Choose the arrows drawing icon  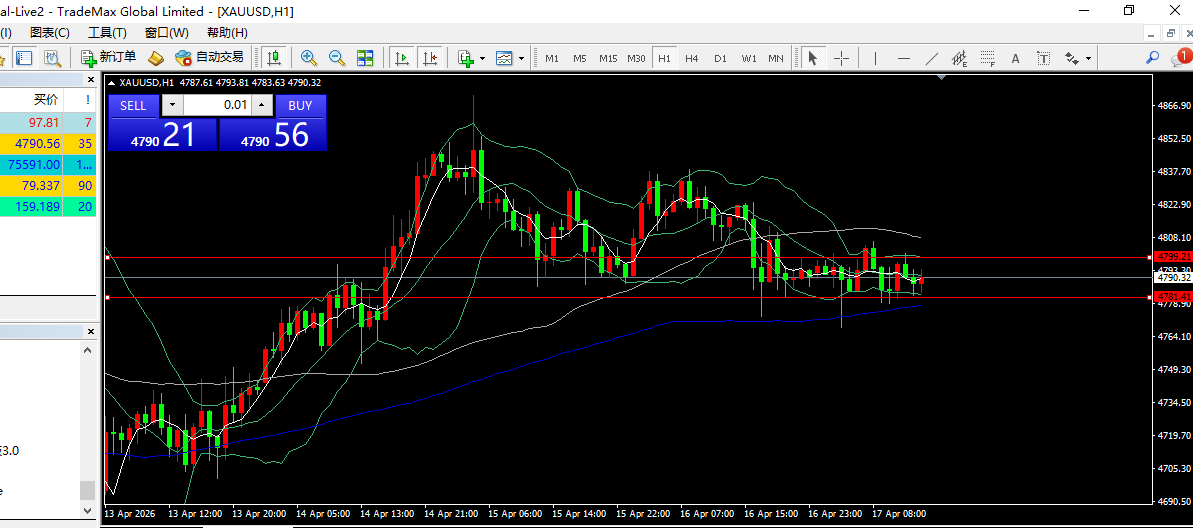tap(1072, 58)
